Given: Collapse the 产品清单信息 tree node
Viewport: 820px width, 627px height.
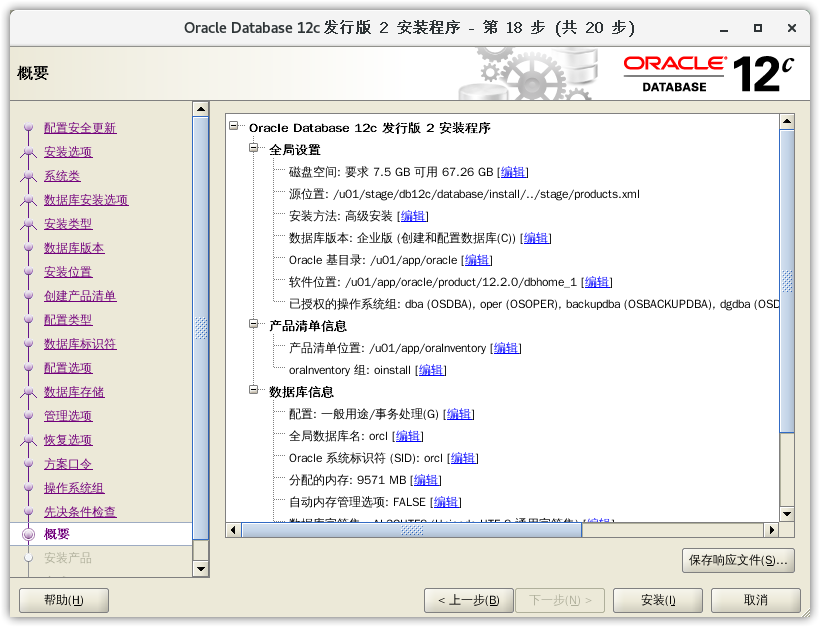Looking at the screenshot, I should (x=254, y=325).
